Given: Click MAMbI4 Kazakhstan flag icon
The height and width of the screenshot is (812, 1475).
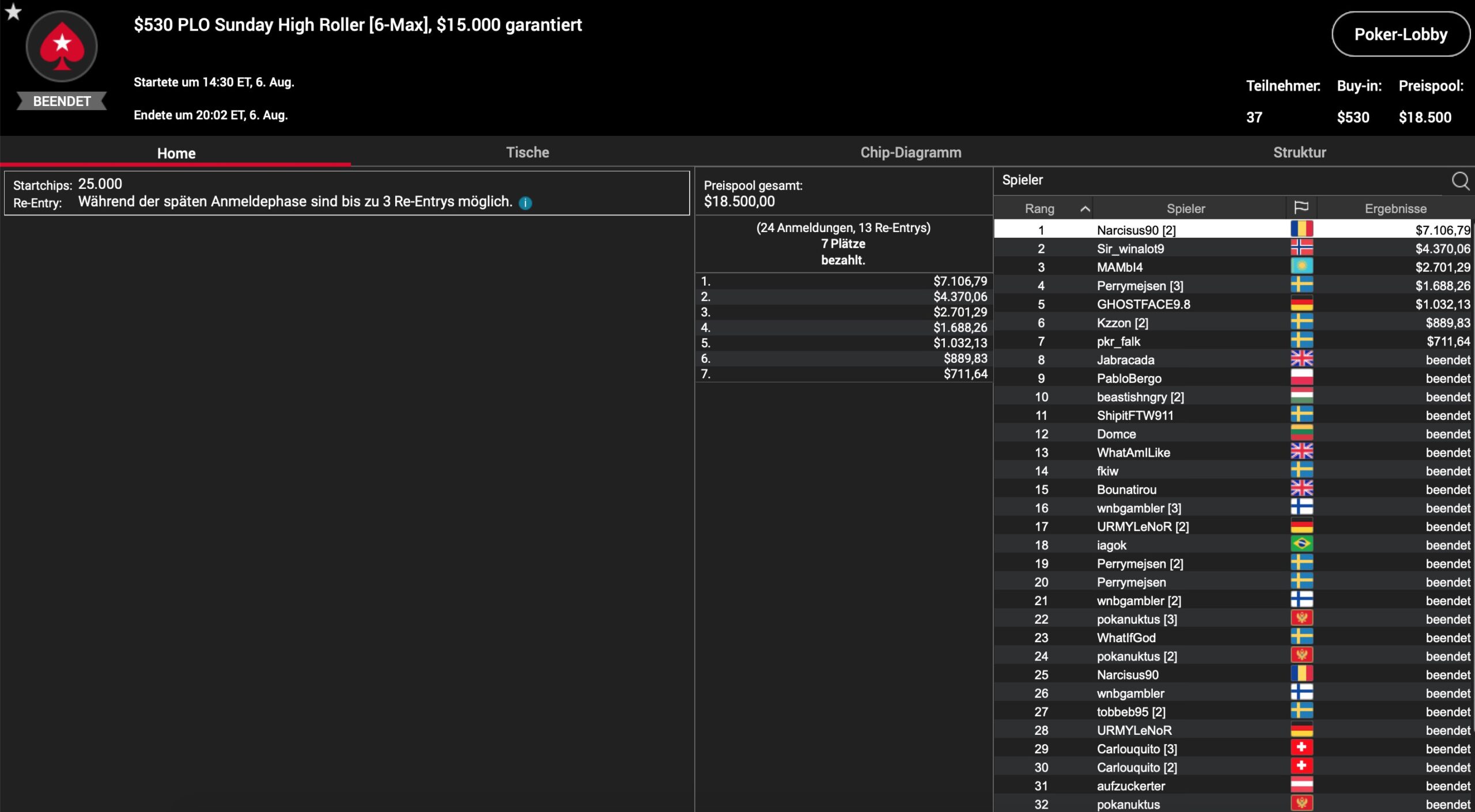Looking at the screenshot, I should (x=1302, y=267).
